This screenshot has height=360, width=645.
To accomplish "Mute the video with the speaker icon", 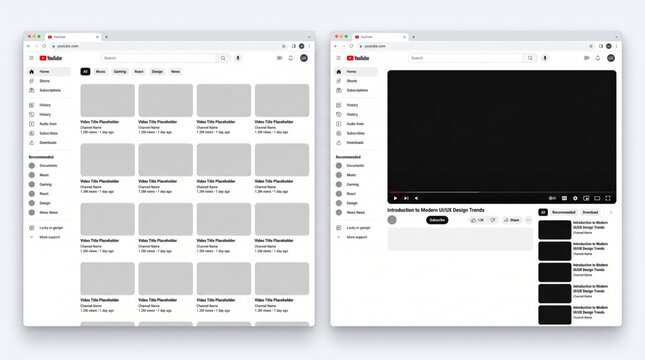I will pyautogui.click(x=417, y=198).
